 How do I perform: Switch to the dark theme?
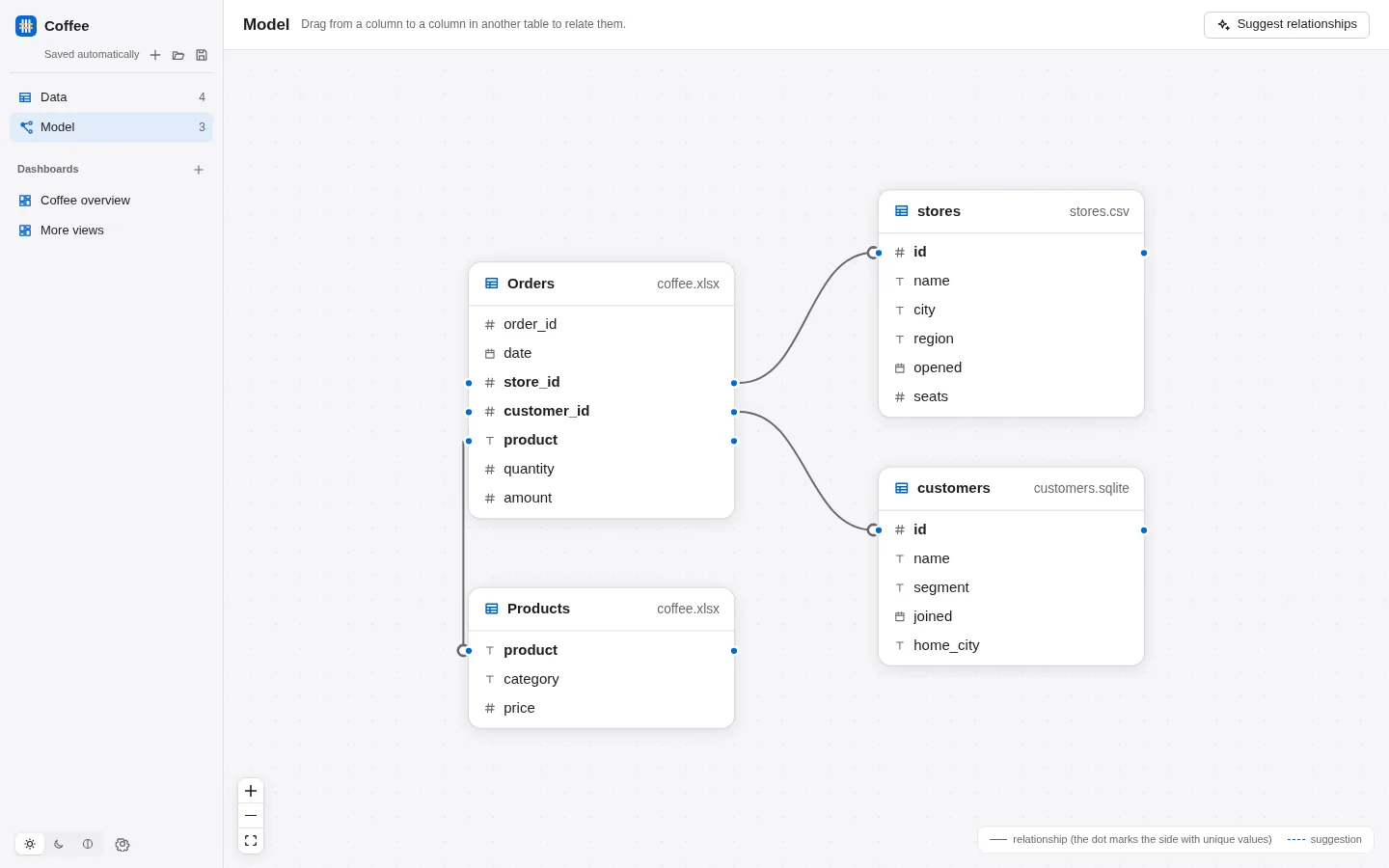(59, 844)
